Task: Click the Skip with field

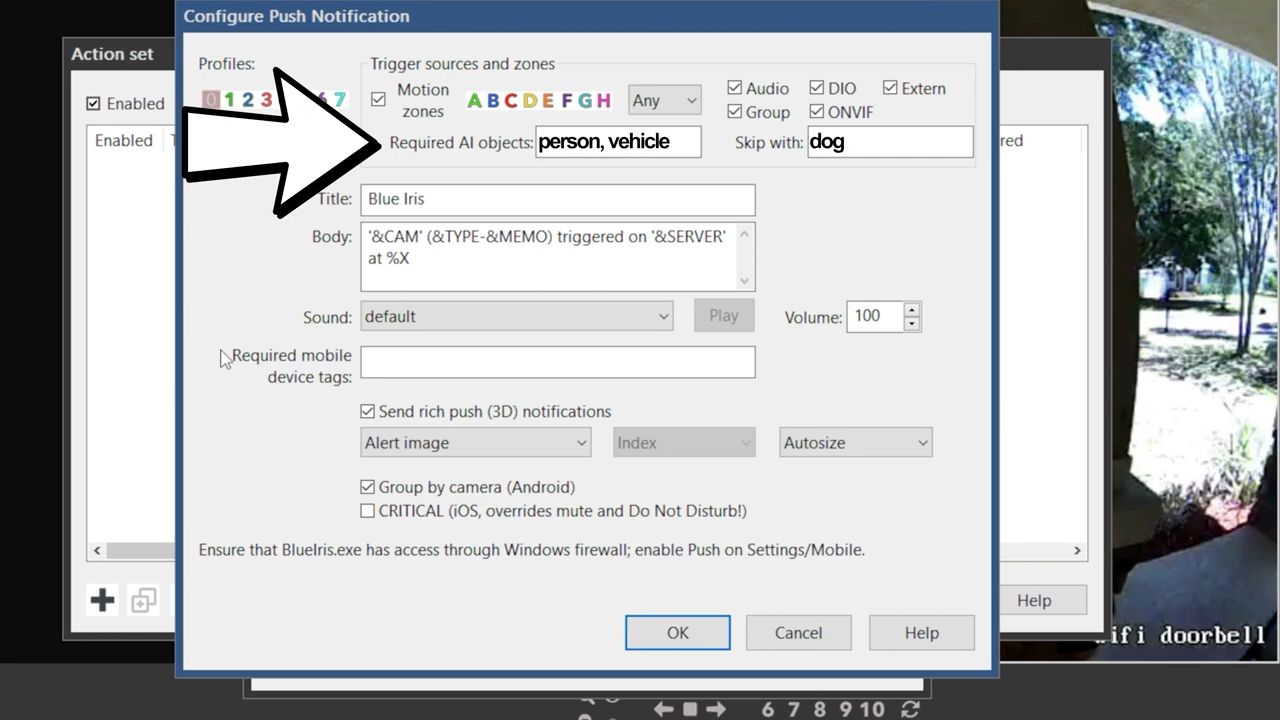Action: pos(890,141)
